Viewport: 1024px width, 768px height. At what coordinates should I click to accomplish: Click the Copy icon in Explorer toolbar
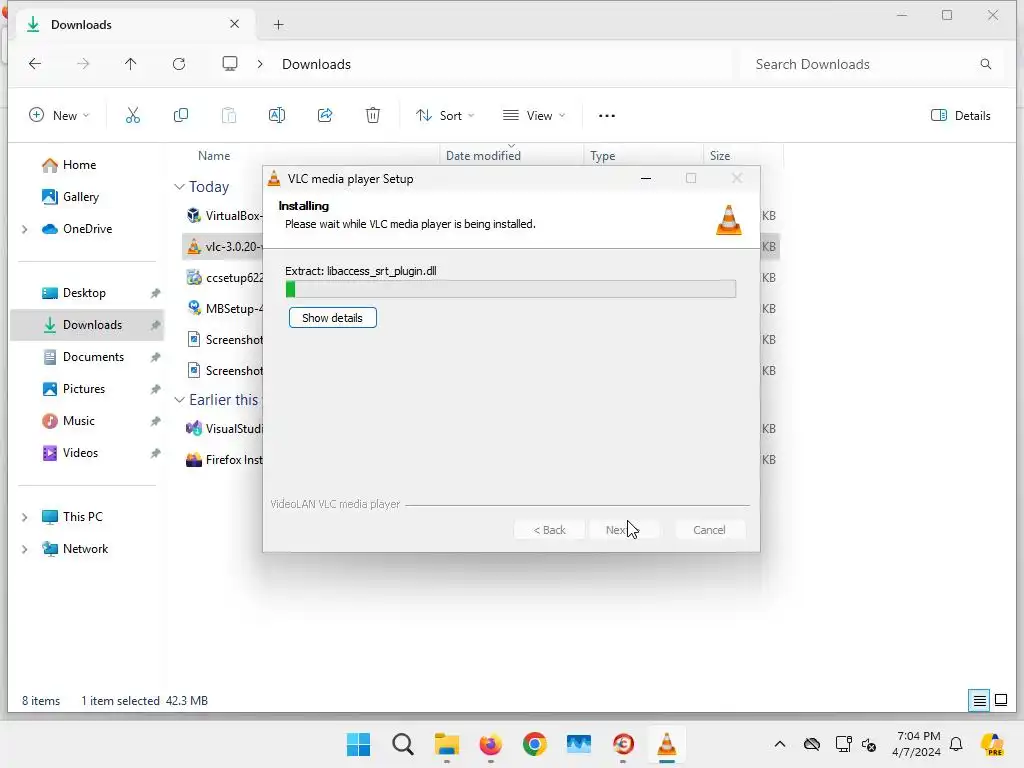pos(181,116)
